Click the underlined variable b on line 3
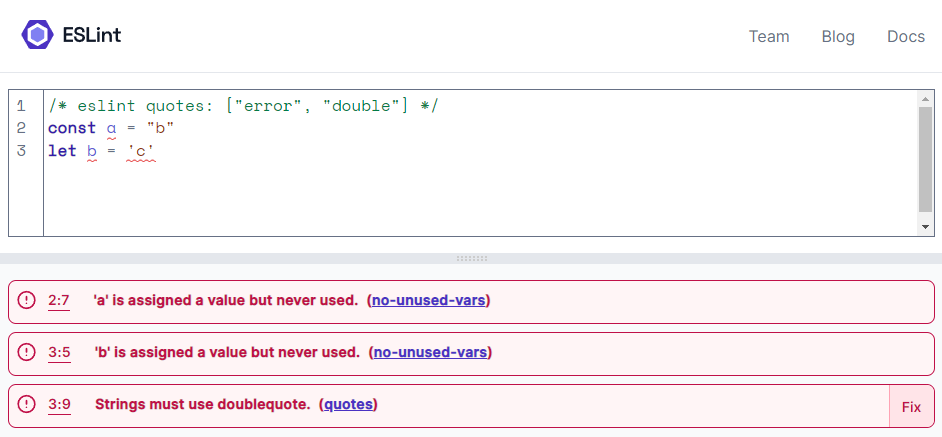This screenshot has width=942, height=437. tap(92, 151)
